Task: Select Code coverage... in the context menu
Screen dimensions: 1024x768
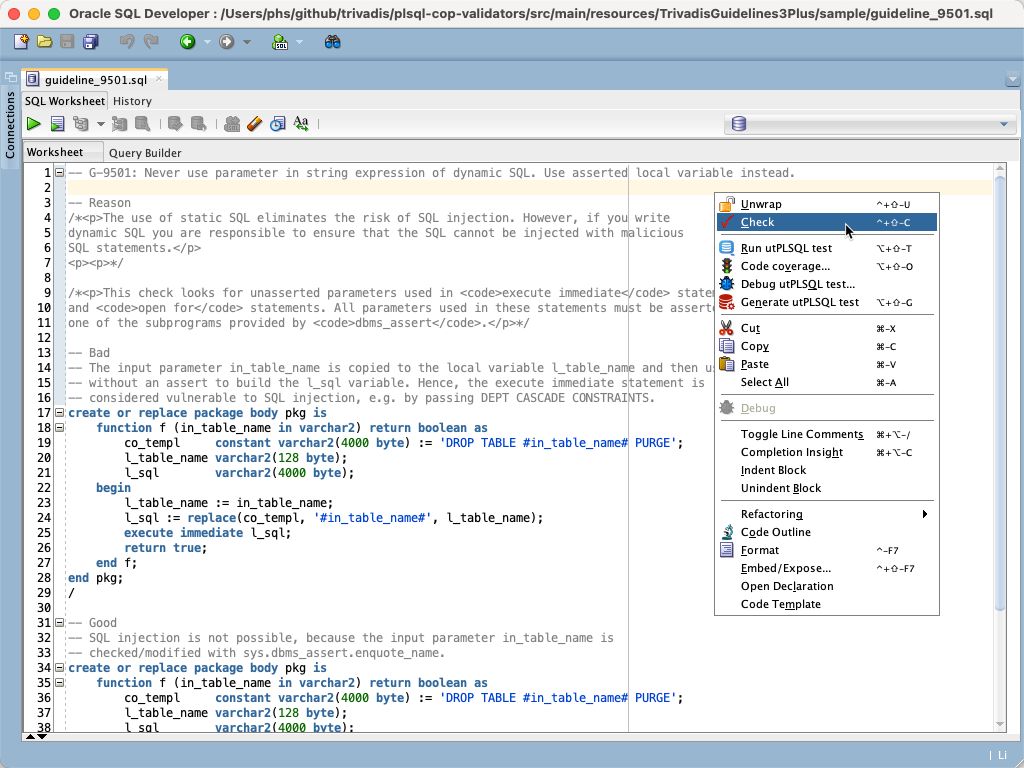Action: [827, 266]
